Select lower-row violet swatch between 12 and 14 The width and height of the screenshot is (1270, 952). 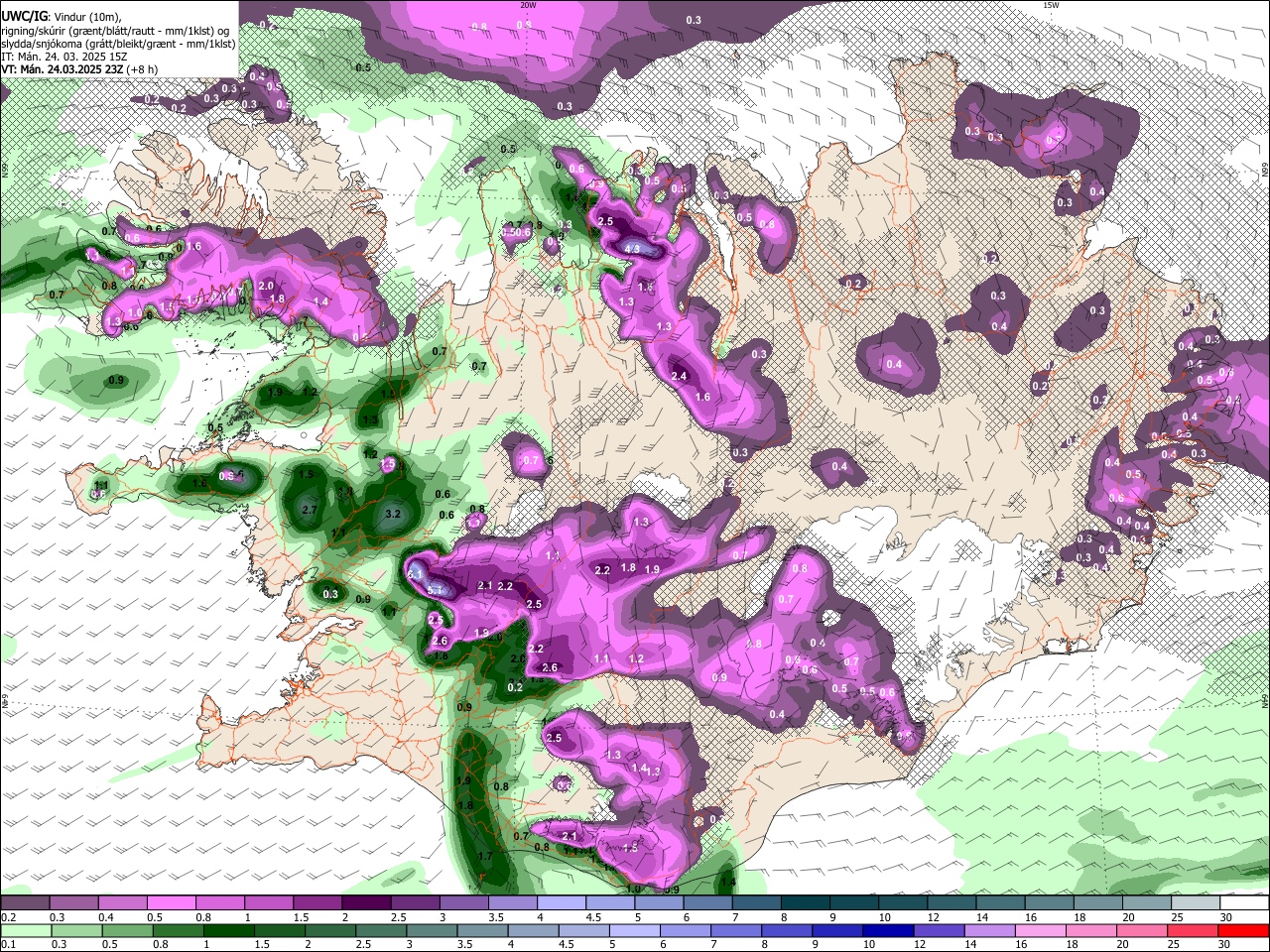[x=942, y=930]
